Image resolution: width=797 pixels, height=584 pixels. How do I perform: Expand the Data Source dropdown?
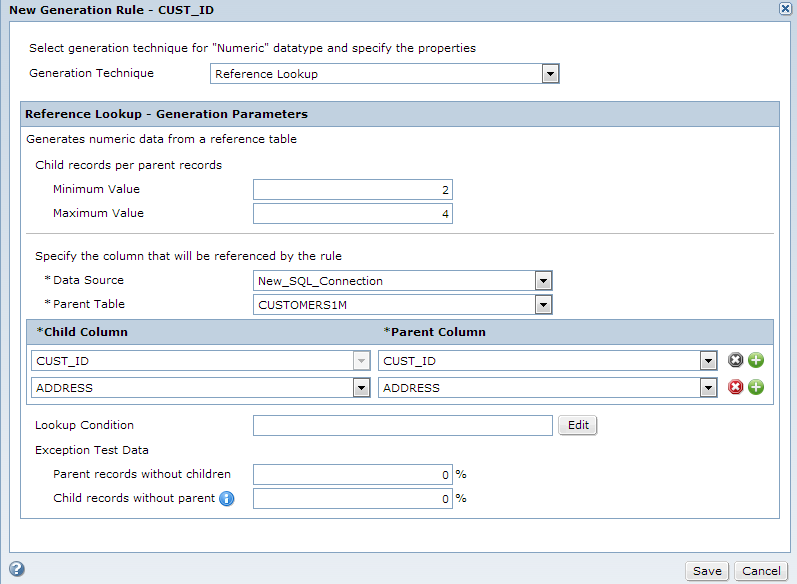(543, 281)
